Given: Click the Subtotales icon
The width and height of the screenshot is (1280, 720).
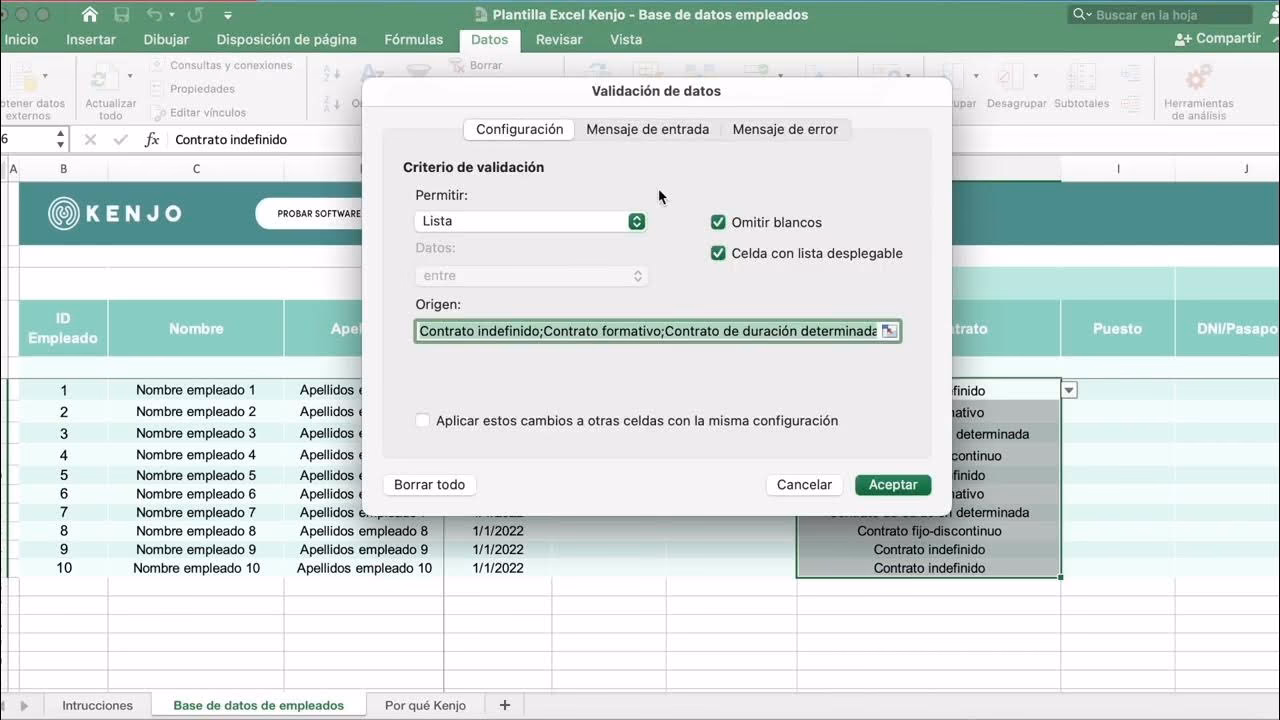Looking at the screenshot, I should pos(1081,77).
